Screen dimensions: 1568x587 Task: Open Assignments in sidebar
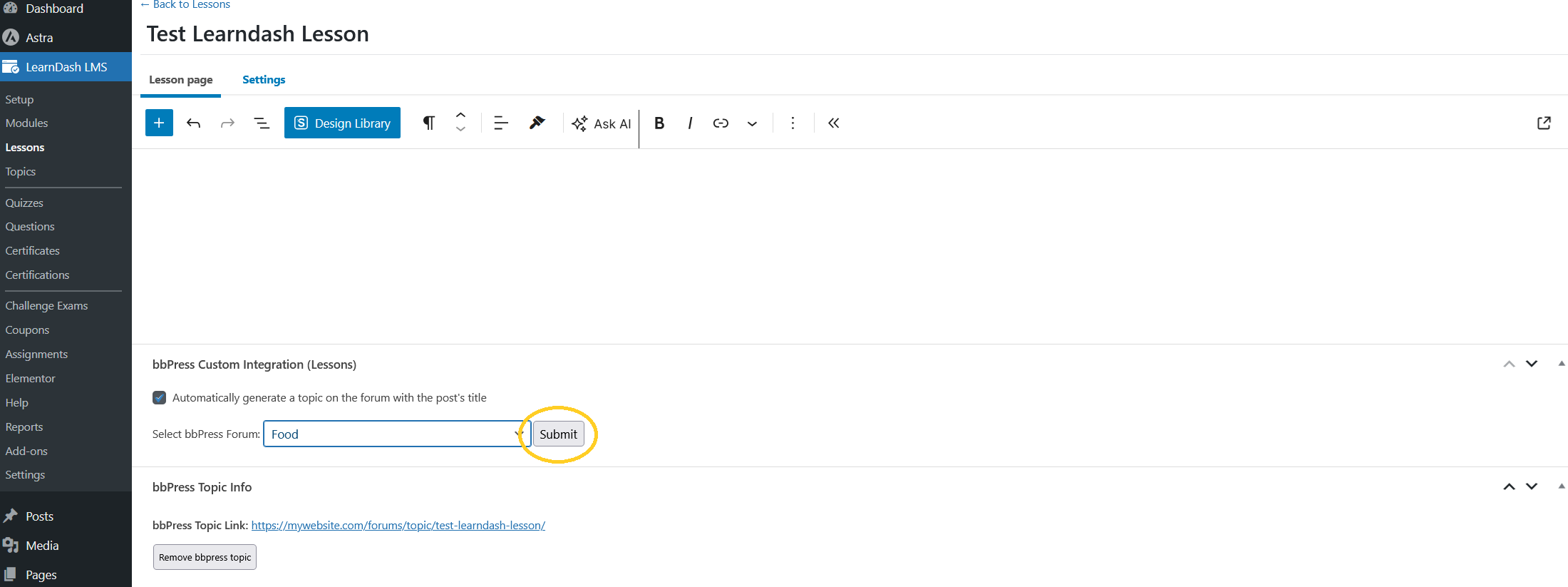click(x=36, y=354)
